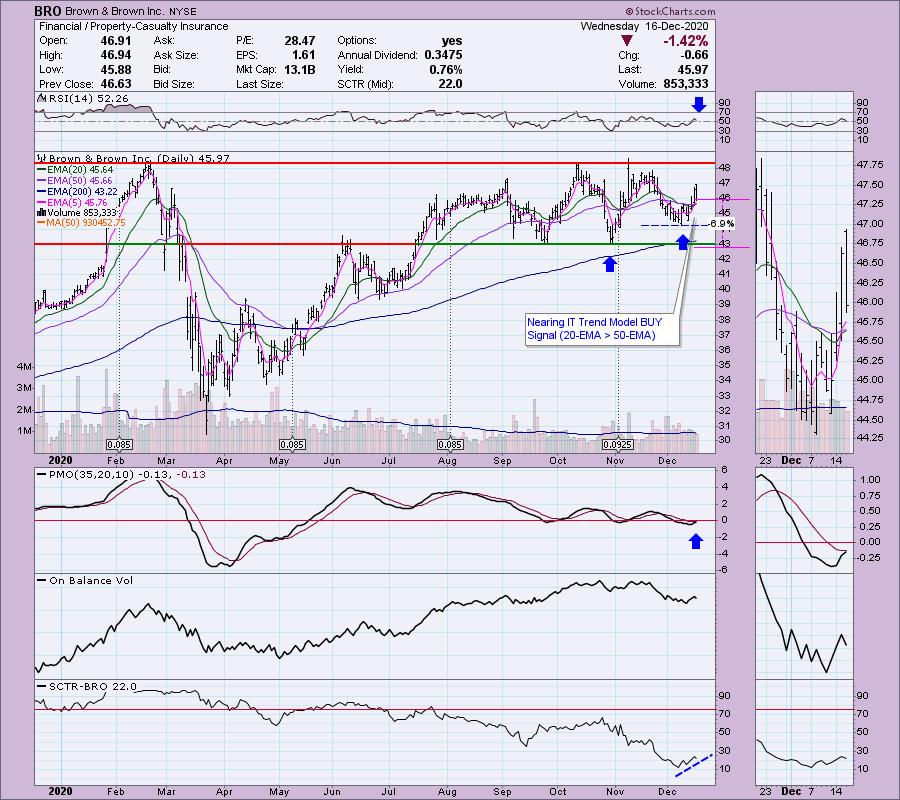Click the Options value yes
The image size is (900, 800).
click(452, 41)
